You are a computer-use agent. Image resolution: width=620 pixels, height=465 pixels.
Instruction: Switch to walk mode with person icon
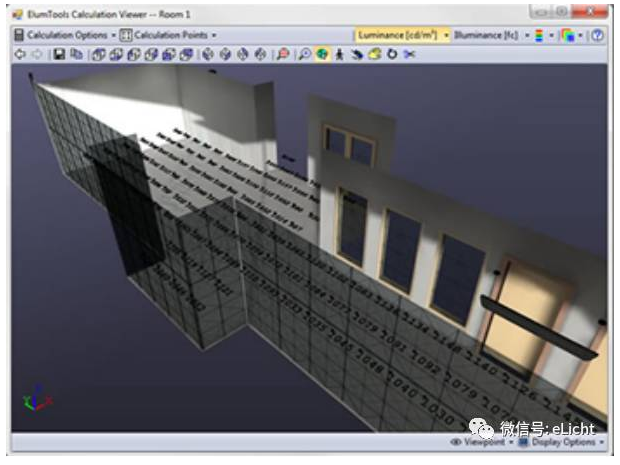pyautogui.click(x=339, y=54)
